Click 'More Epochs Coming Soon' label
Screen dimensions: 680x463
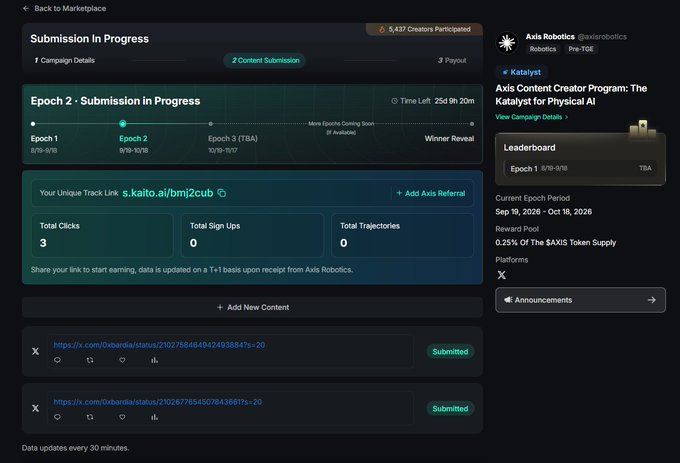pyautogui.click(x=341, y=124)
